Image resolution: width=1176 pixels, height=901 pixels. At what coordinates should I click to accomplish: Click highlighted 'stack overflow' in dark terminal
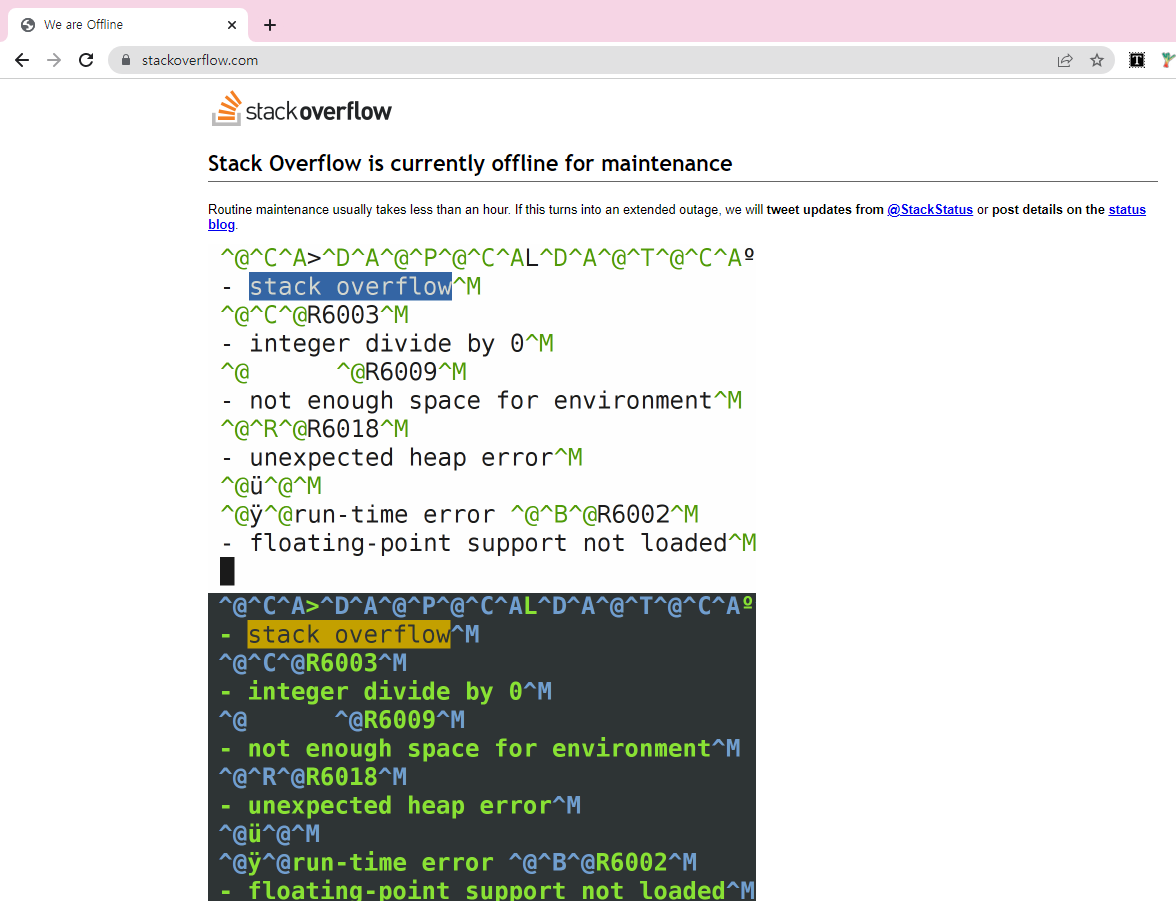[349, 635]
